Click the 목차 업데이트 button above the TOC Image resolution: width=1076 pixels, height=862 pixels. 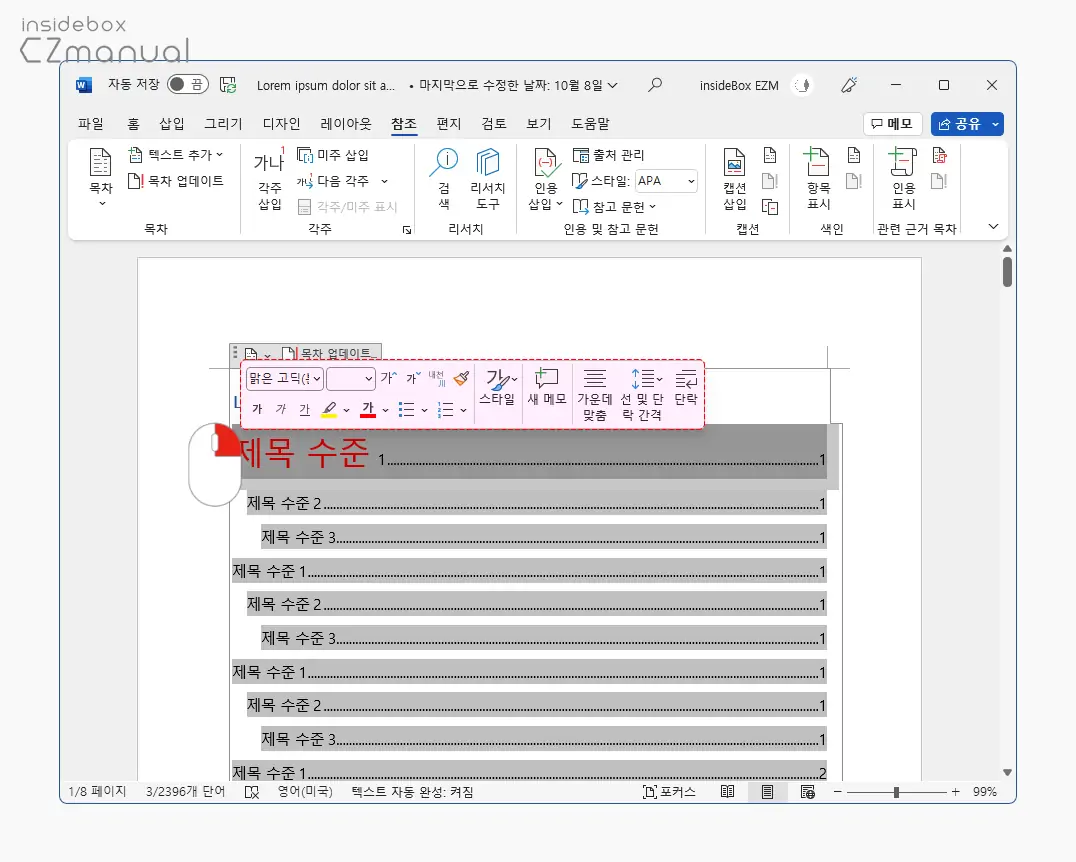pyautogui.click(x=334, y=352)
